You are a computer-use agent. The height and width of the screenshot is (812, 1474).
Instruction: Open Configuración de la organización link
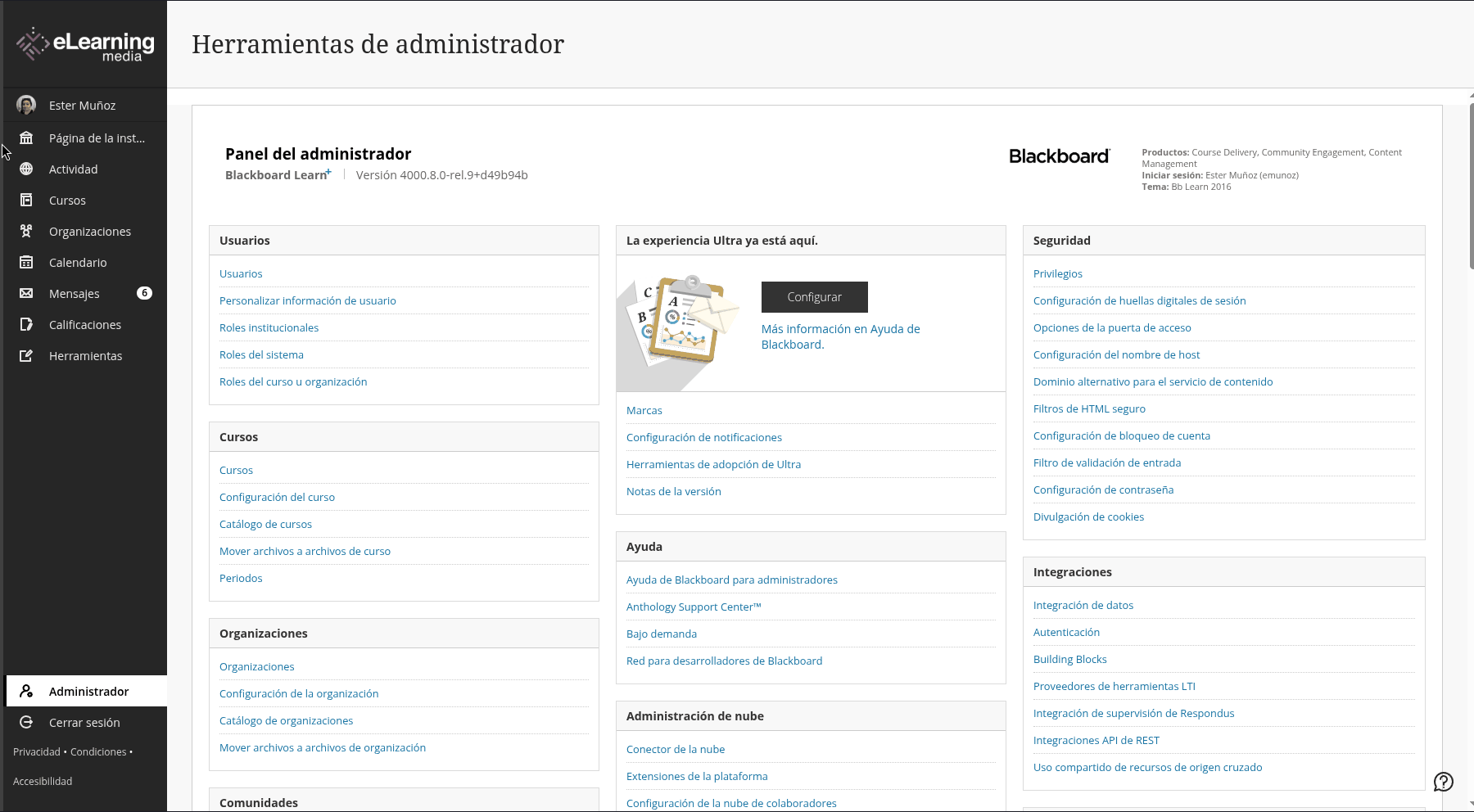299,693
